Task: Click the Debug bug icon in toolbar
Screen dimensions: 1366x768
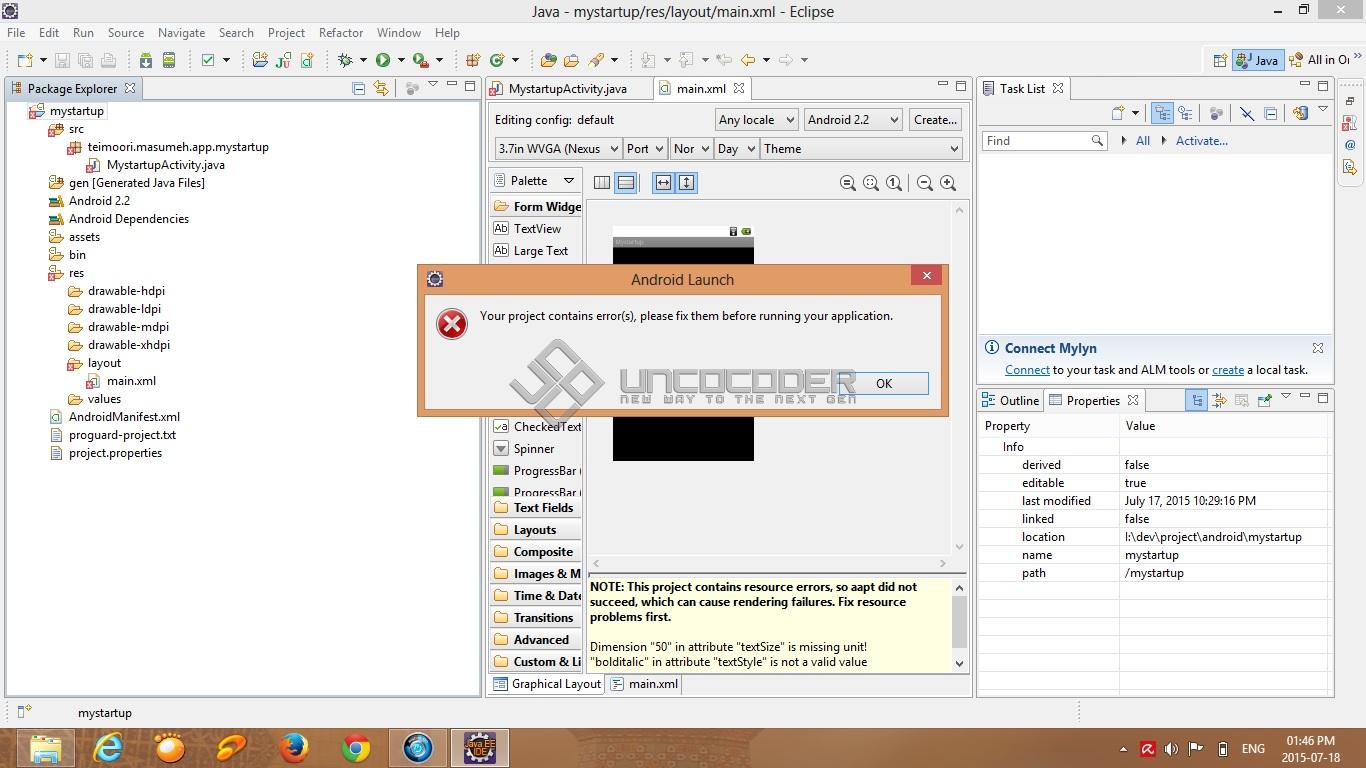Action: (x=346, y=60)
